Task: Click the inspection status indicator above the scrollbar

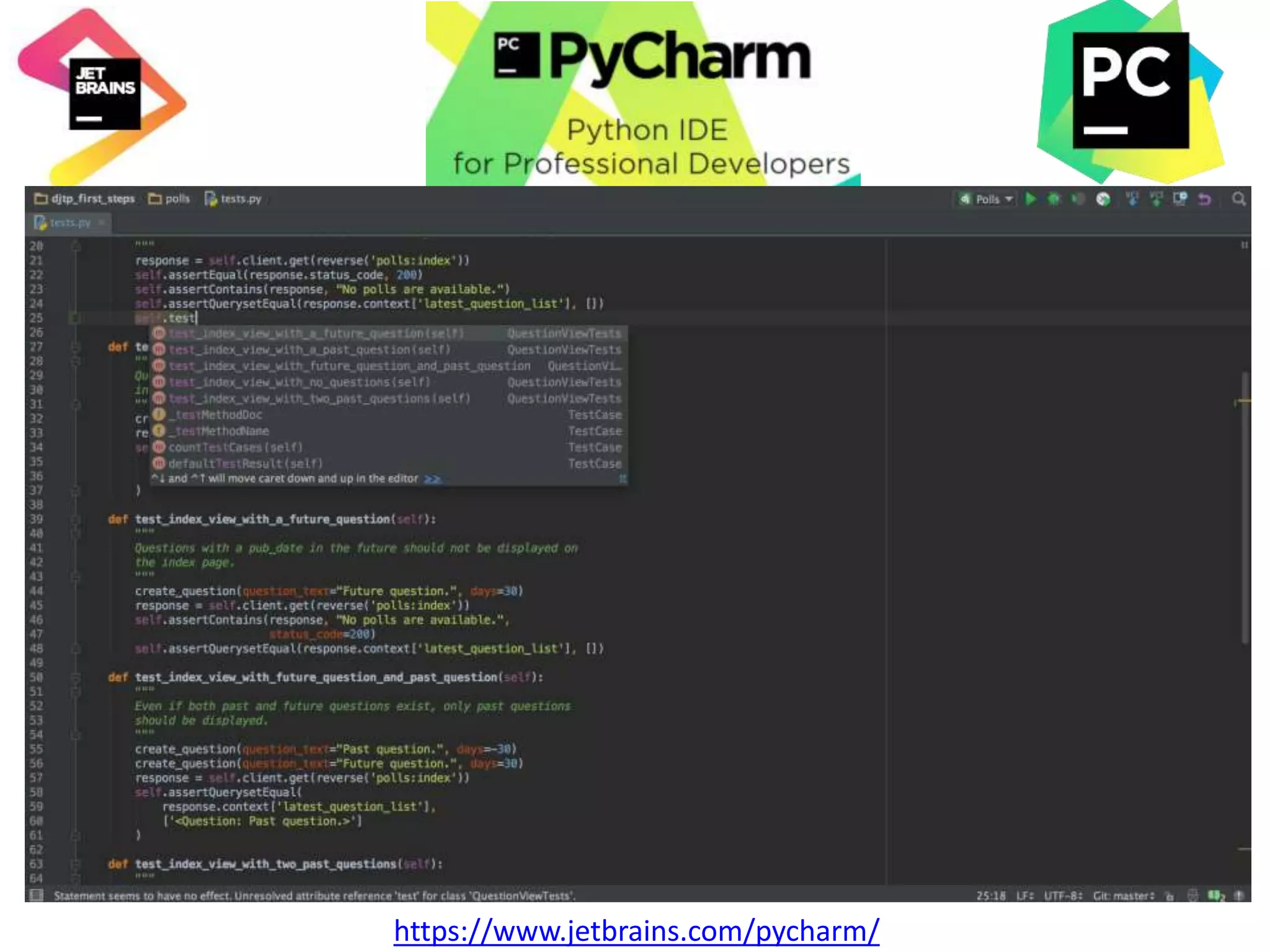Action: pyautogui.click(x=1244, y=245)
